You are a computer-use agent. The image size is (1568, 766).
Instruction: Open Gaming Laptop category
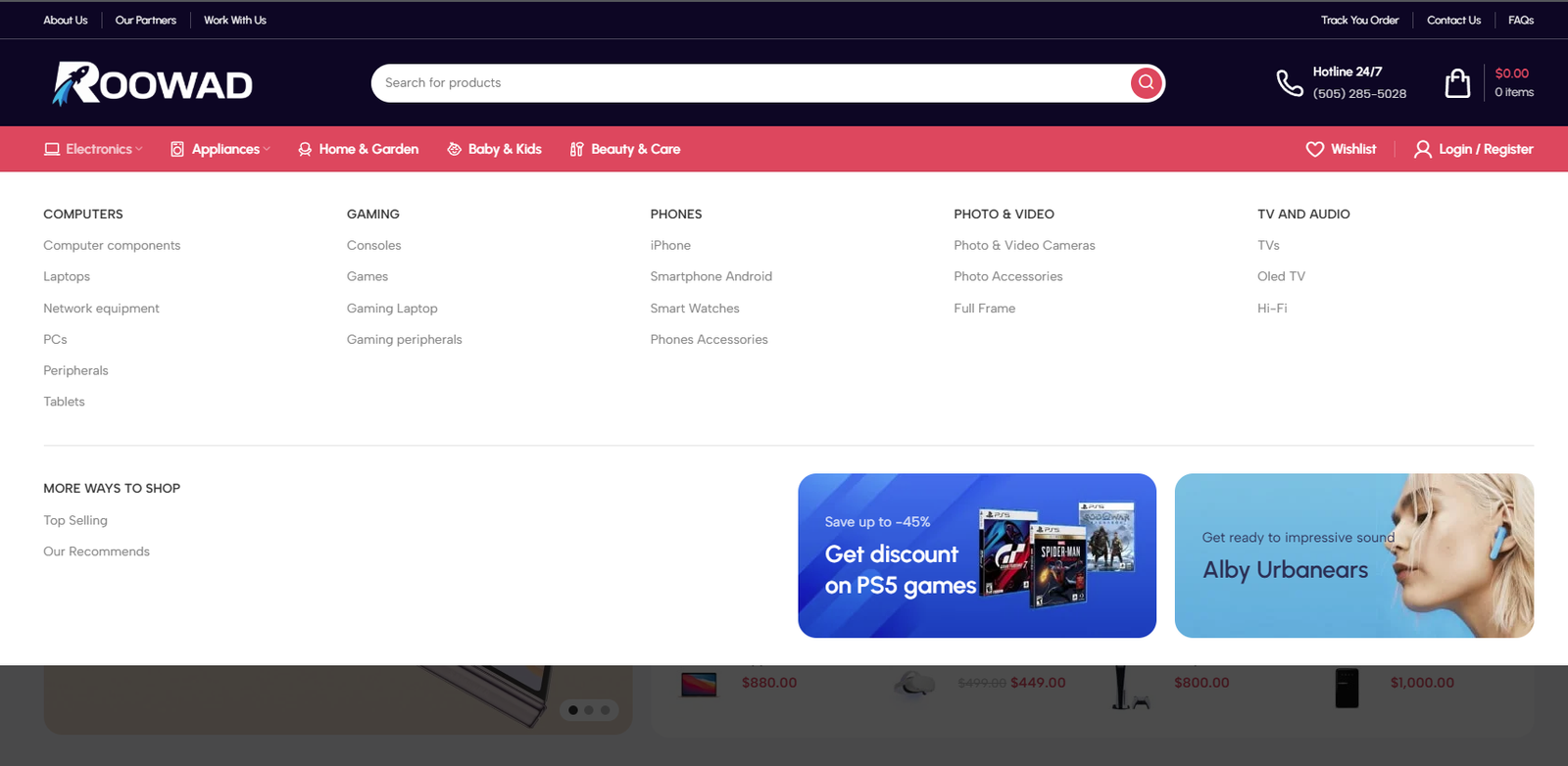[x=392, y=309]
